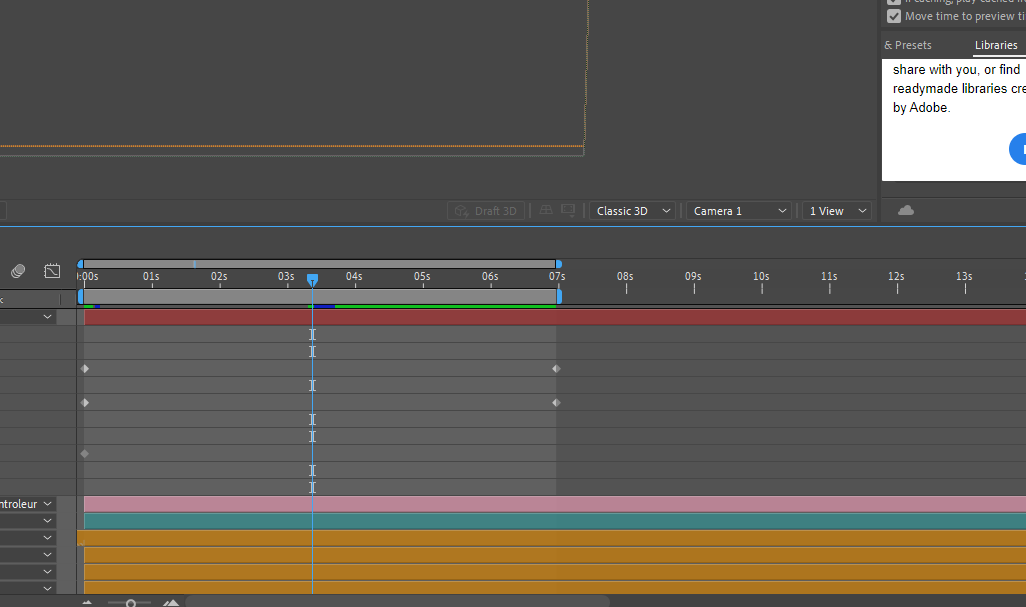Open parent dropdown on the red layer row
Viewport: 1026px width, 607px height.
[47, 317]
